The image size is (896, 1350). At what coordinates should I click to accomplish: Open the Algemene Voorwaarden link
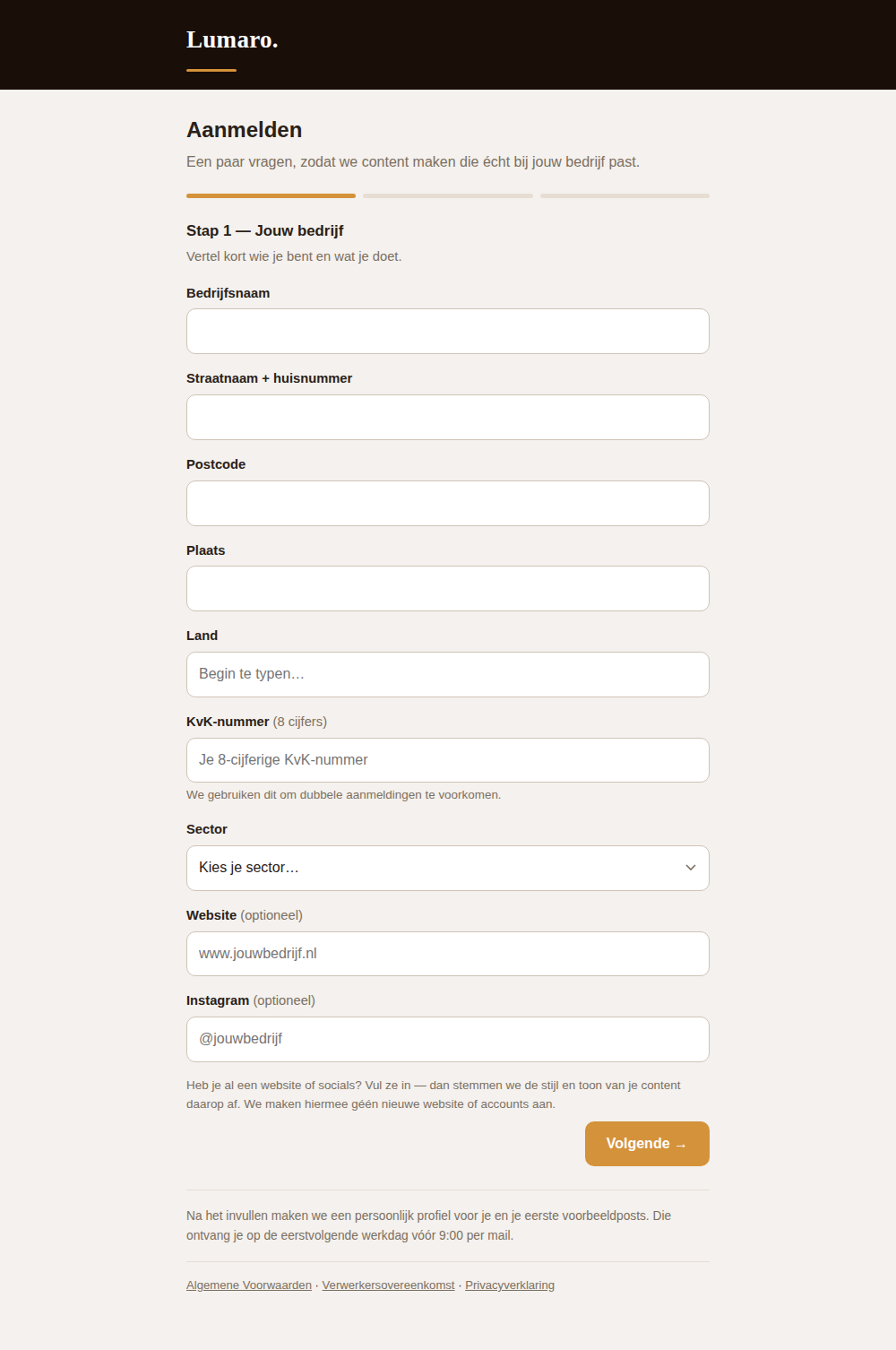click(249, 1285)
